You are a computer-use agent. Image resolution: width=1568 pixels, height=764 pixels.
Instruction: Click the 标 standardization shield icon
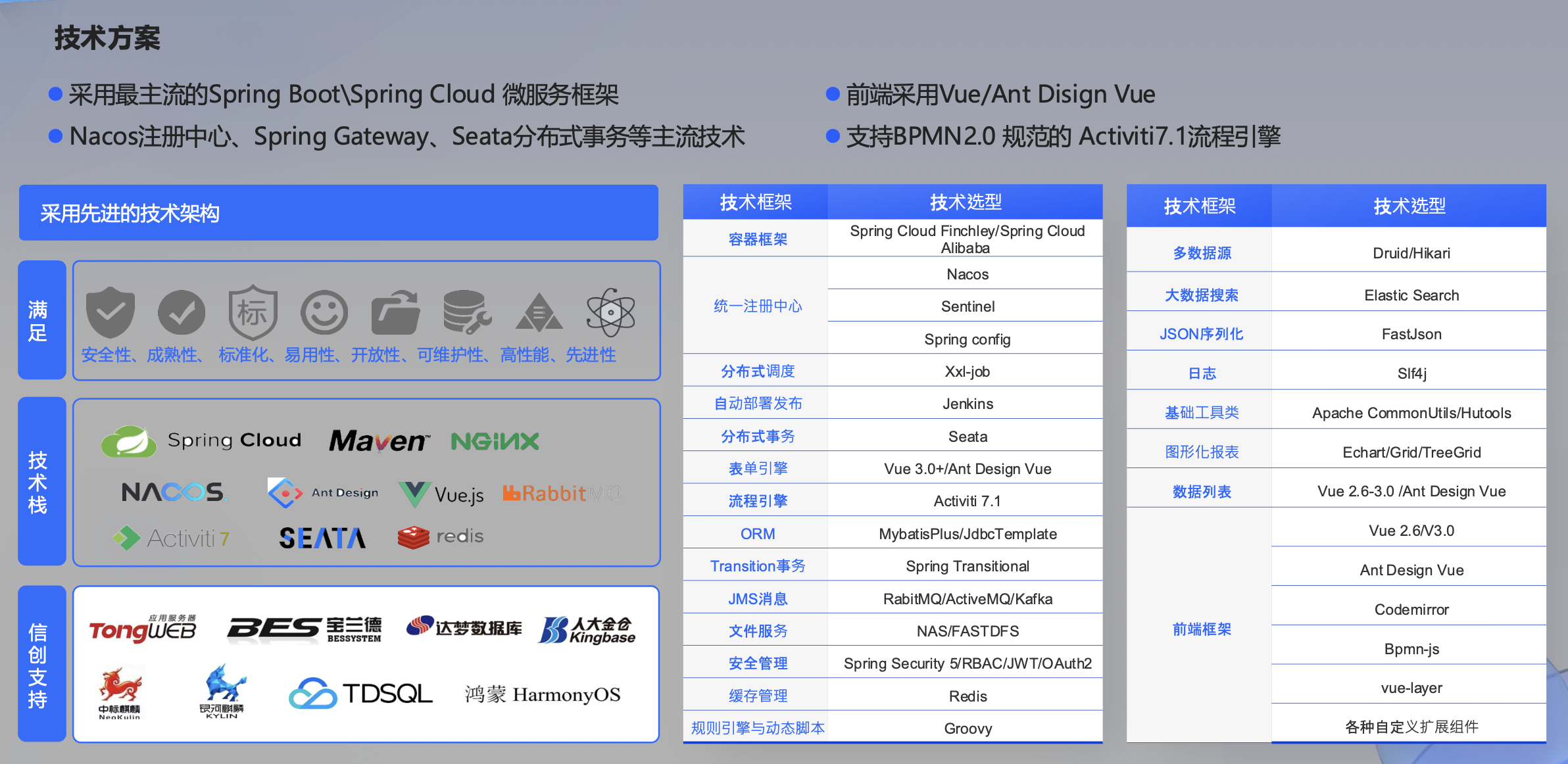tap(253, 312)
